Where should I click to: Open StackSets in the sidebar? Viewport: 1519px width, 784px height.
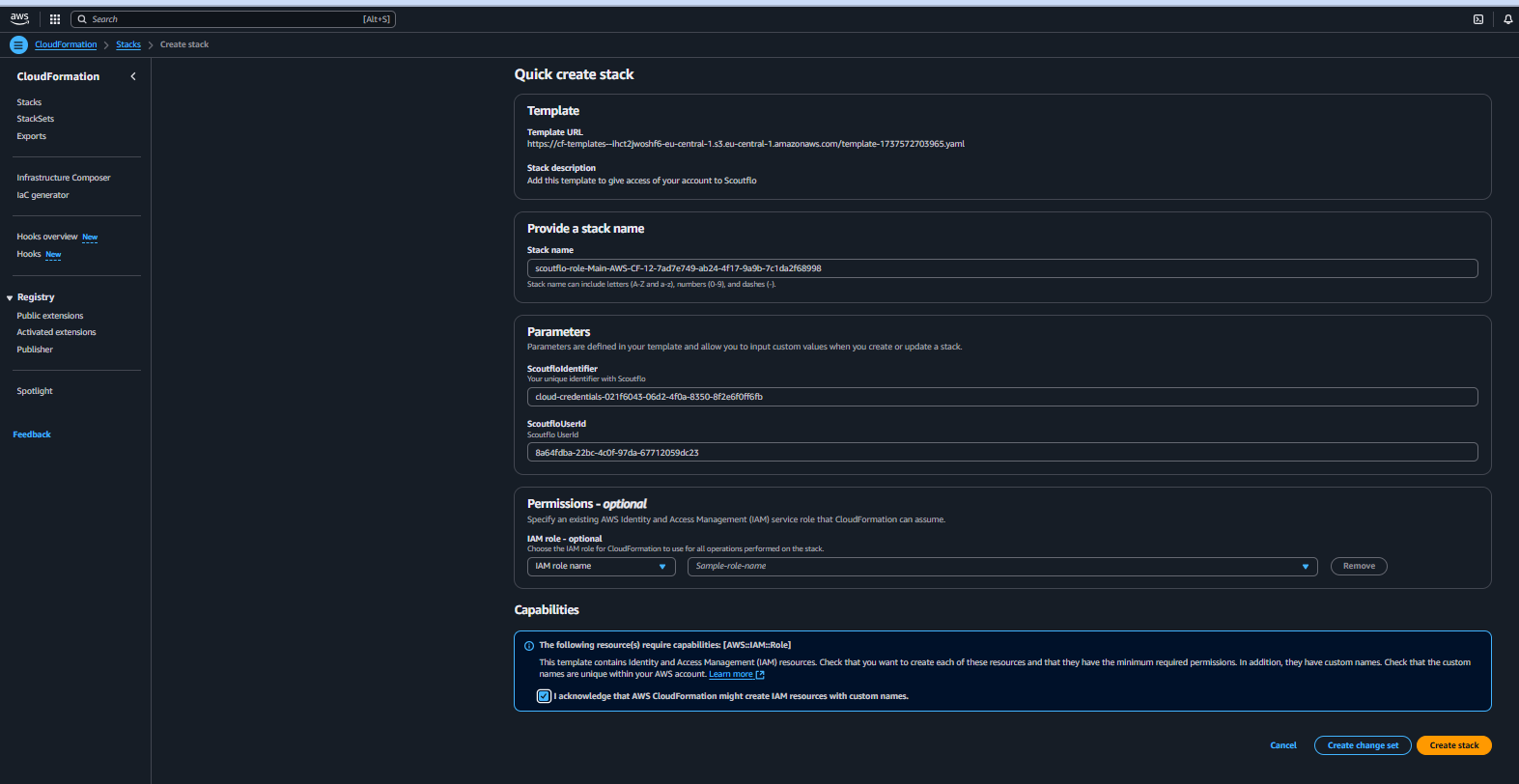tap(36, 119)
